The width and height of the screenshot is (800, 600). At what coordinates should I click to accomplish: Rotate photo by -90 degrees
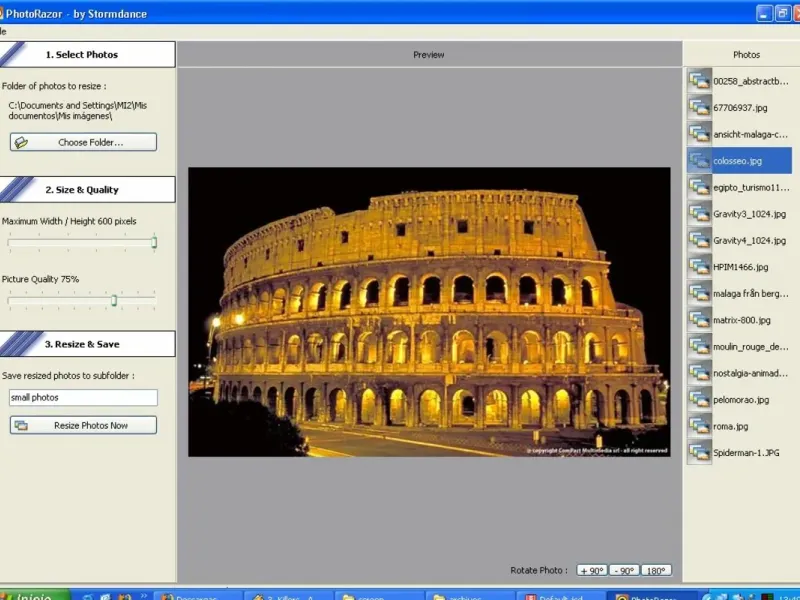pos(624,571)
